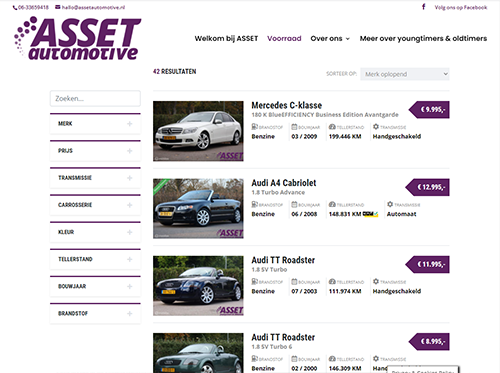Image resolution: width=500 pixels, height=373 pixels.
Task: Click fuel pump icon on Mercedes C-klasse
Action: pos(255,127)
